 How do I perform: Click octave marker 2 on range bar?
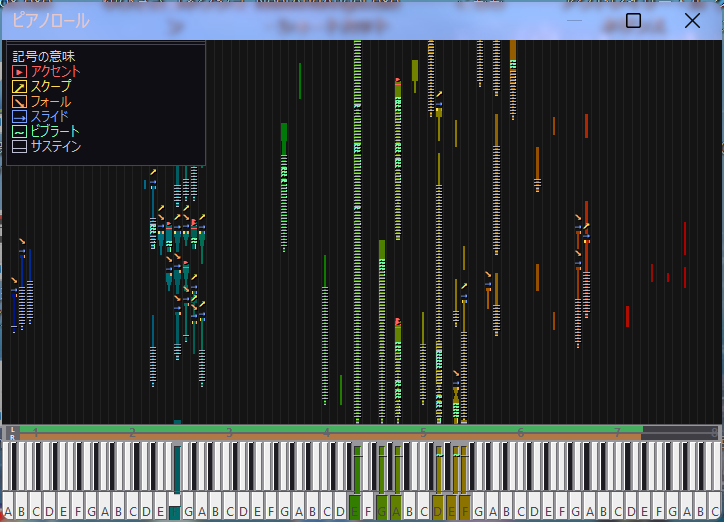click(133, 432)
